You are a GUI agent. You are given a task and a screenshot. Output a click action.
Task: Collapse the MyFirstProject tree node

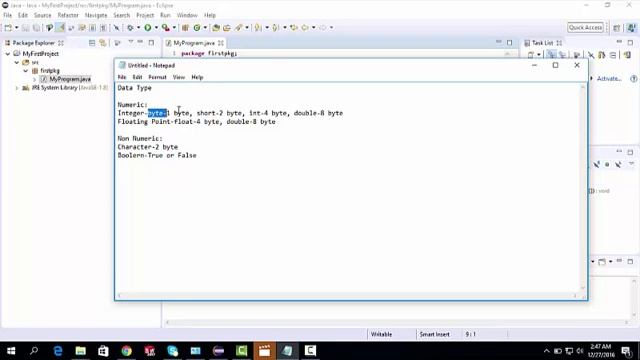coord(8,54)
